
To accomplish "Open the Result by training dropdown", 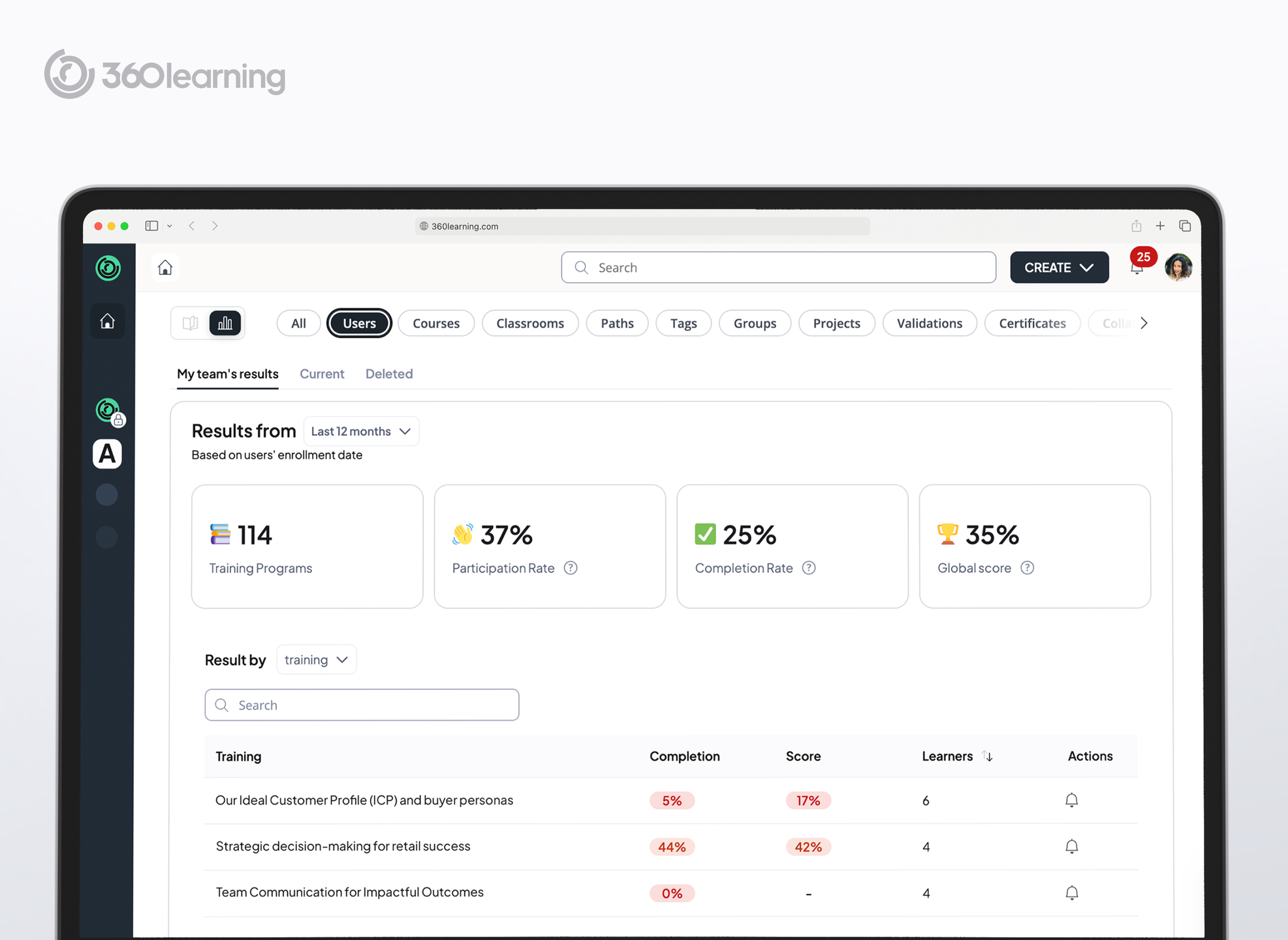I will pyautogui.click(x=316, y=660).
